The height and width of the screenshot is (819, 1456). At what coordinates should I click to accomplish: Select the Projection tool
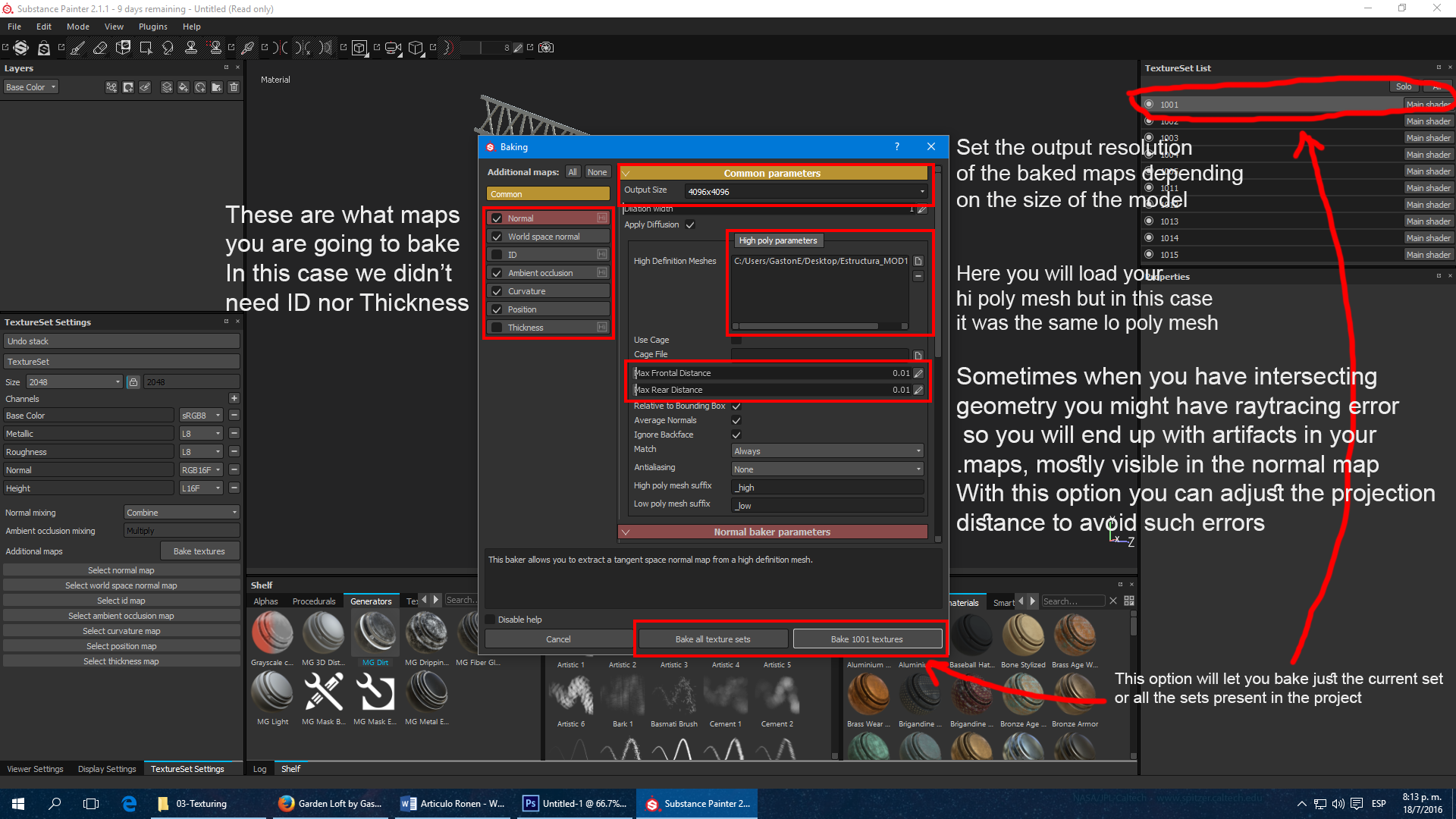[x=123, y=48]
